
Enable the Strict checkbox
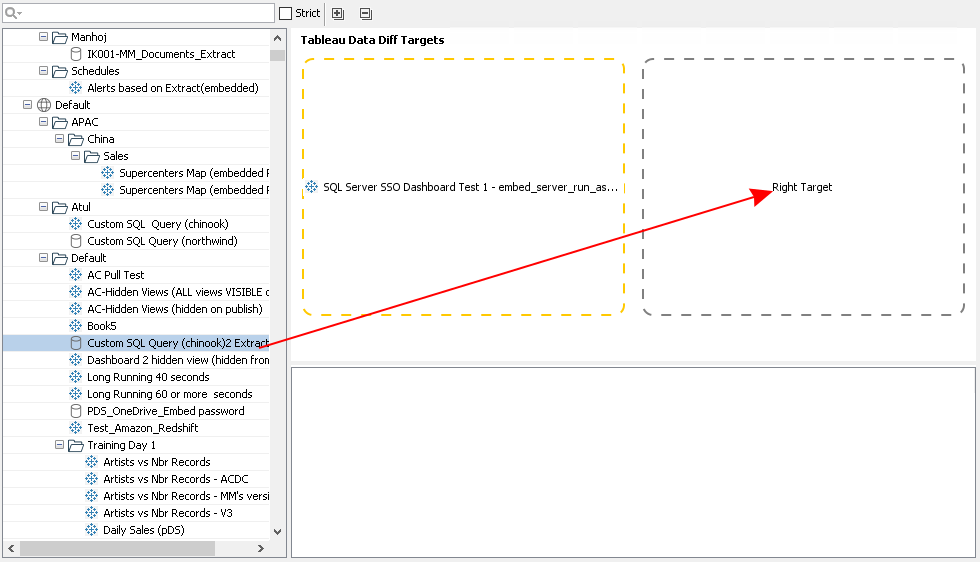[x=286, y=13]
